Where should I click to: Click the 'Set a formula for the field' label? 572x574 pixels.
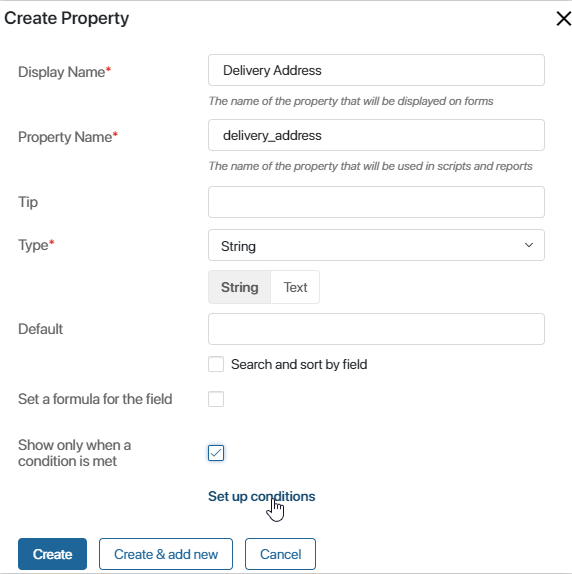pos(95,399)
